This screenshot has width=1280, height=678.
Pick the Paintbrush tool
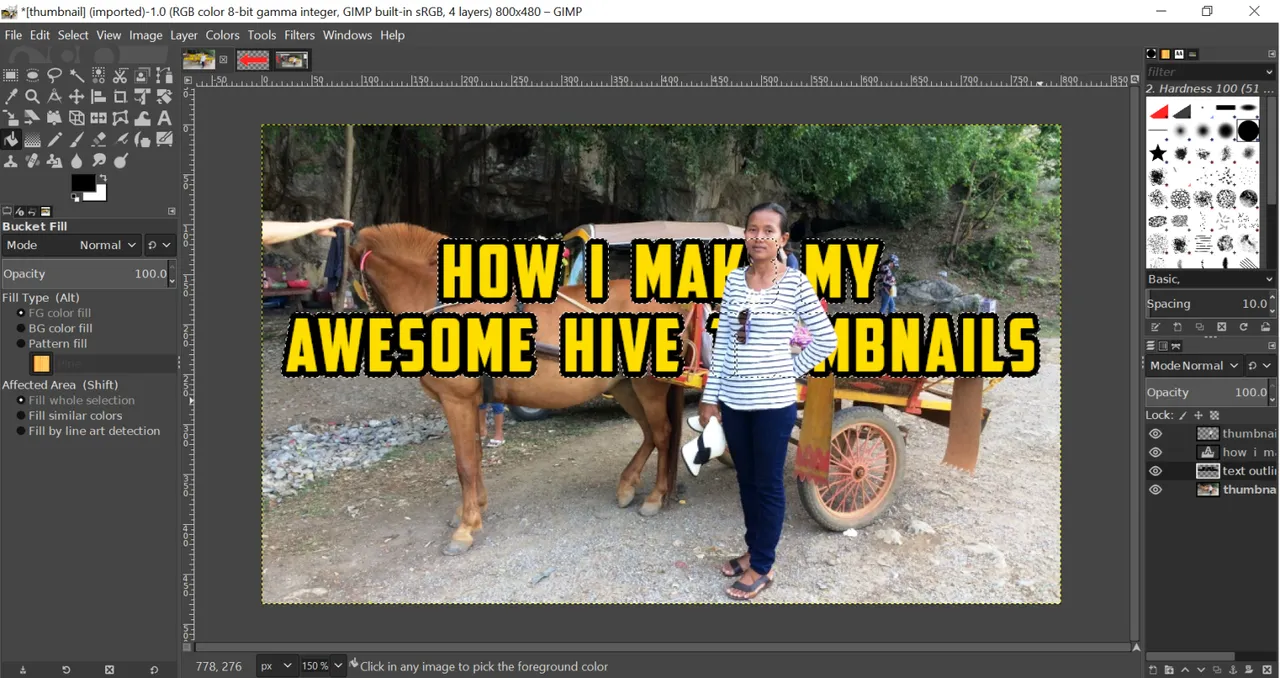(77, 140)
